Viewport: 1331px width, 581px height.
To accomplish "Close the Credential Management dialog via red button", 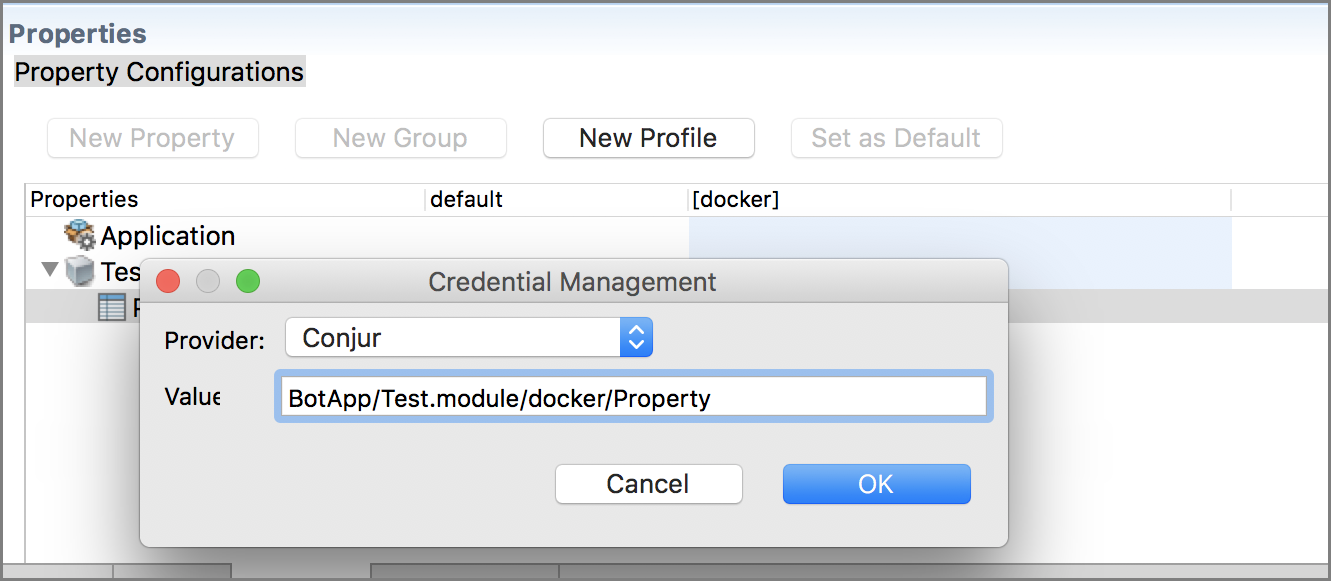I will point(168,282).
